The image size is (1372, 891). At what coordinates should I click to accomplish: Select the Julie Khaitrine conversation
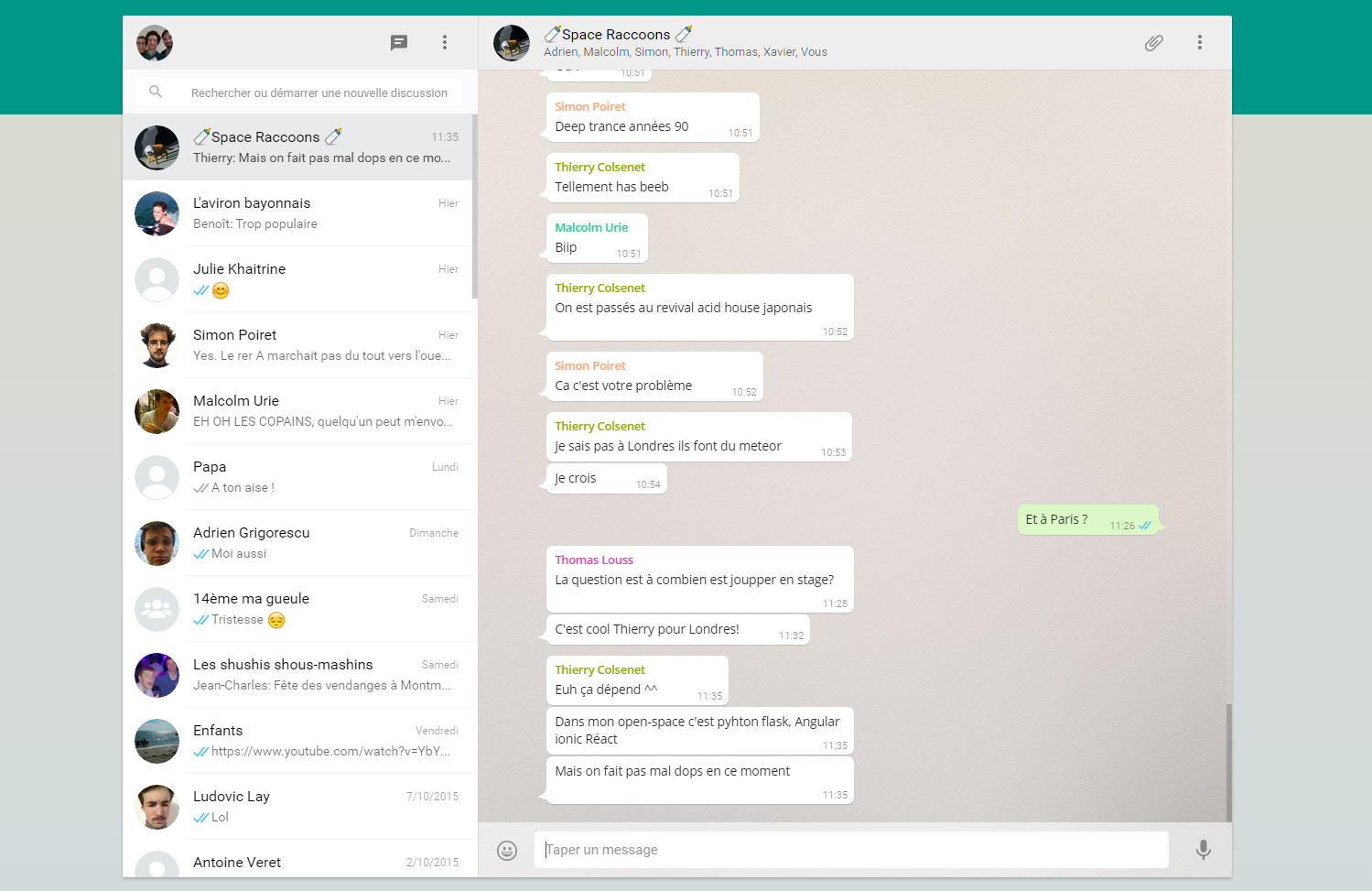(298, 279)
